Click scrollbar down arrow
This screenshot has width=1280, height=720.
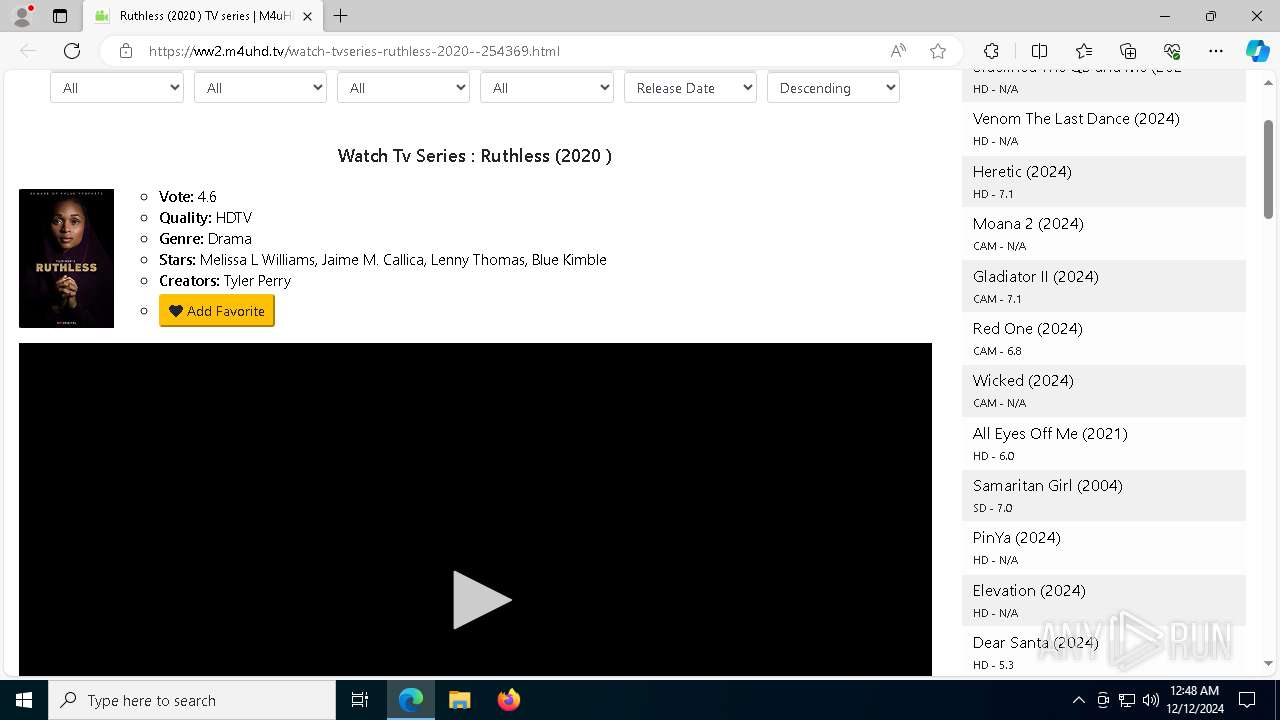click(1268, 664)
